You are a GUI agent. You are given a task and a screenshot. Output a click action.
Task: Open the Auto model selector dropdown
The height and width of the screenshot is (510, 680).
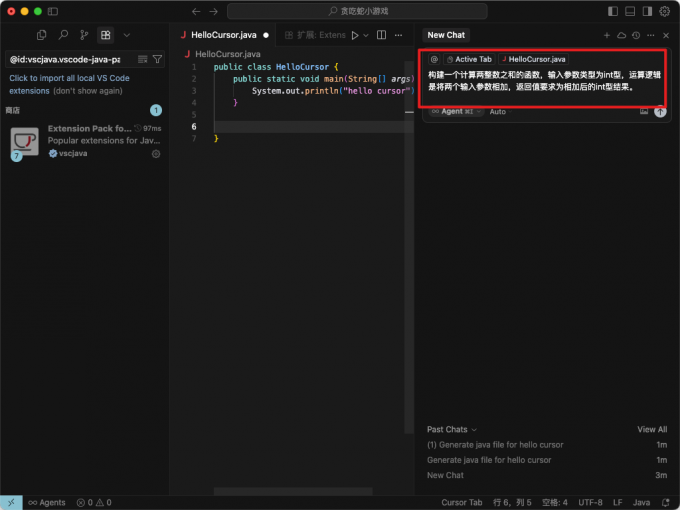pos(498,112)
